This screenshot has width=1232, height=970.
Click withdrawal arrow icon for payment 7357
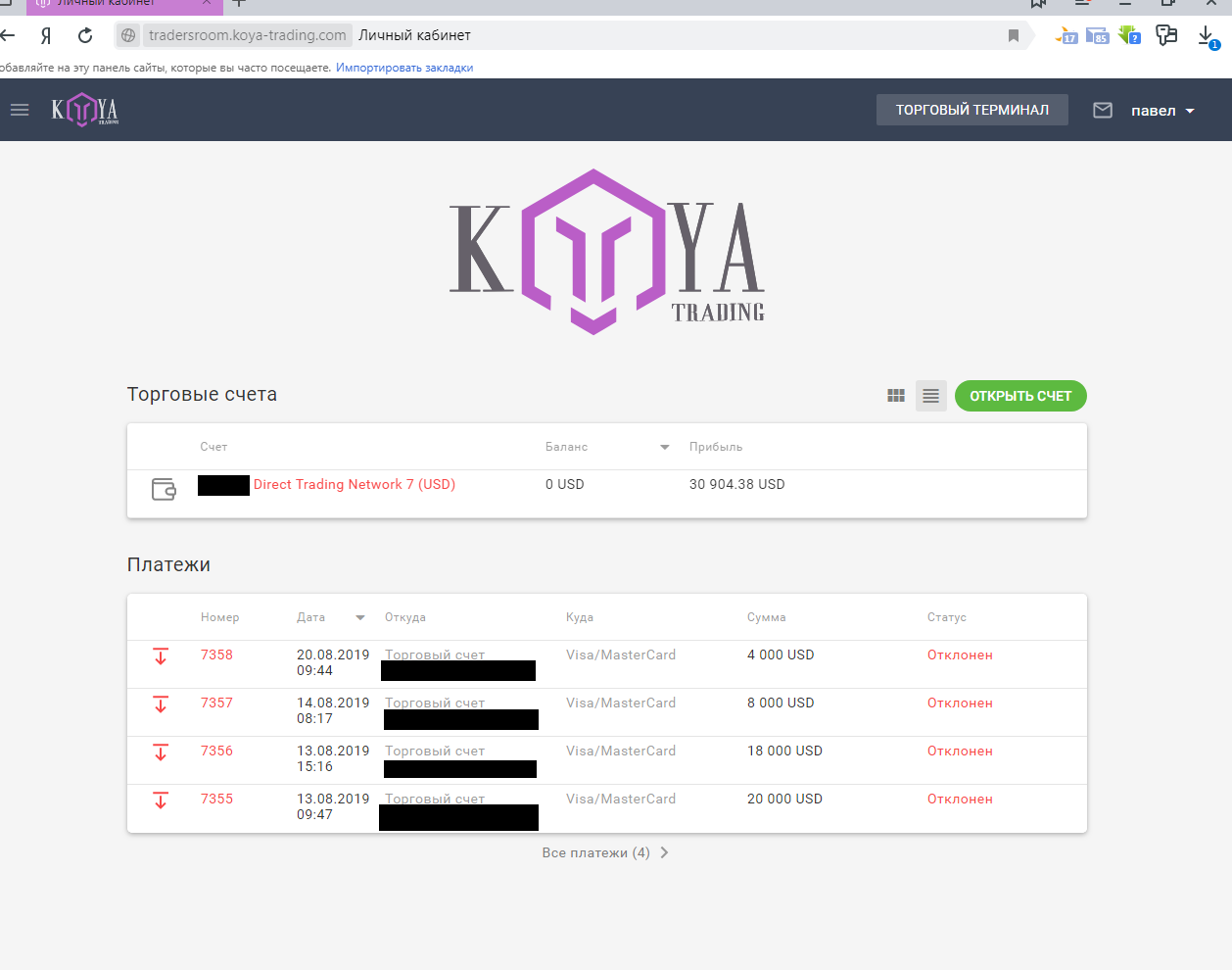point(161,703)
